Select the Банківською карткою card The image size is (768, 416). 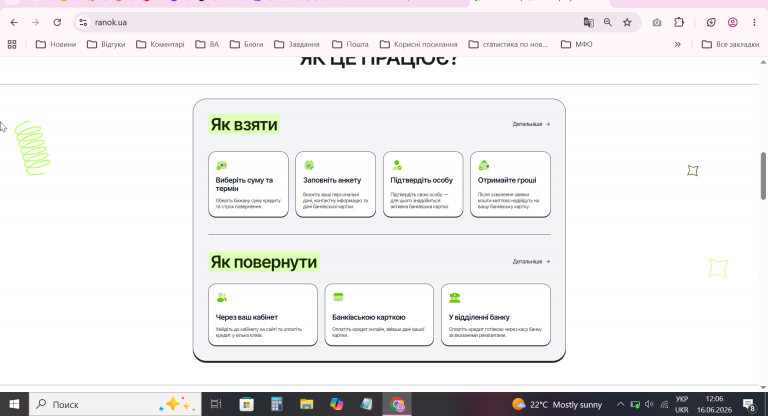click(x=379, y=315)
